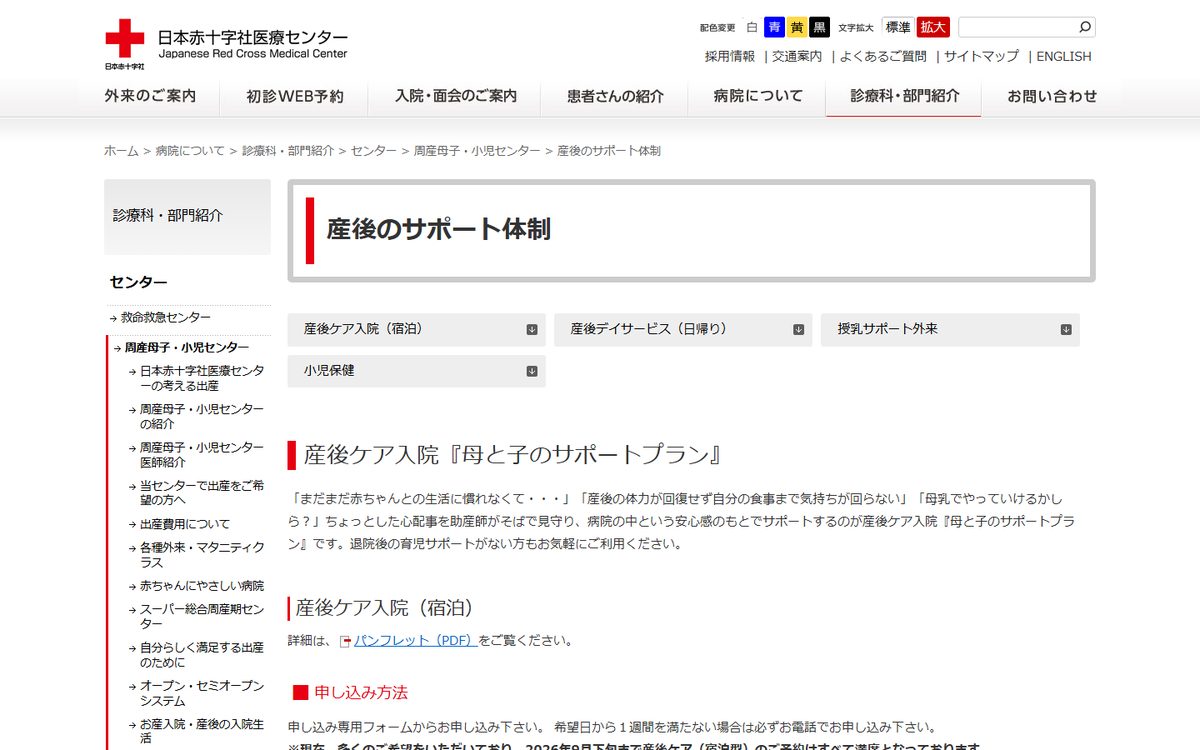1200x750 pixels.
Task: Open 交通案内 link
Action: tap(797, 56)
